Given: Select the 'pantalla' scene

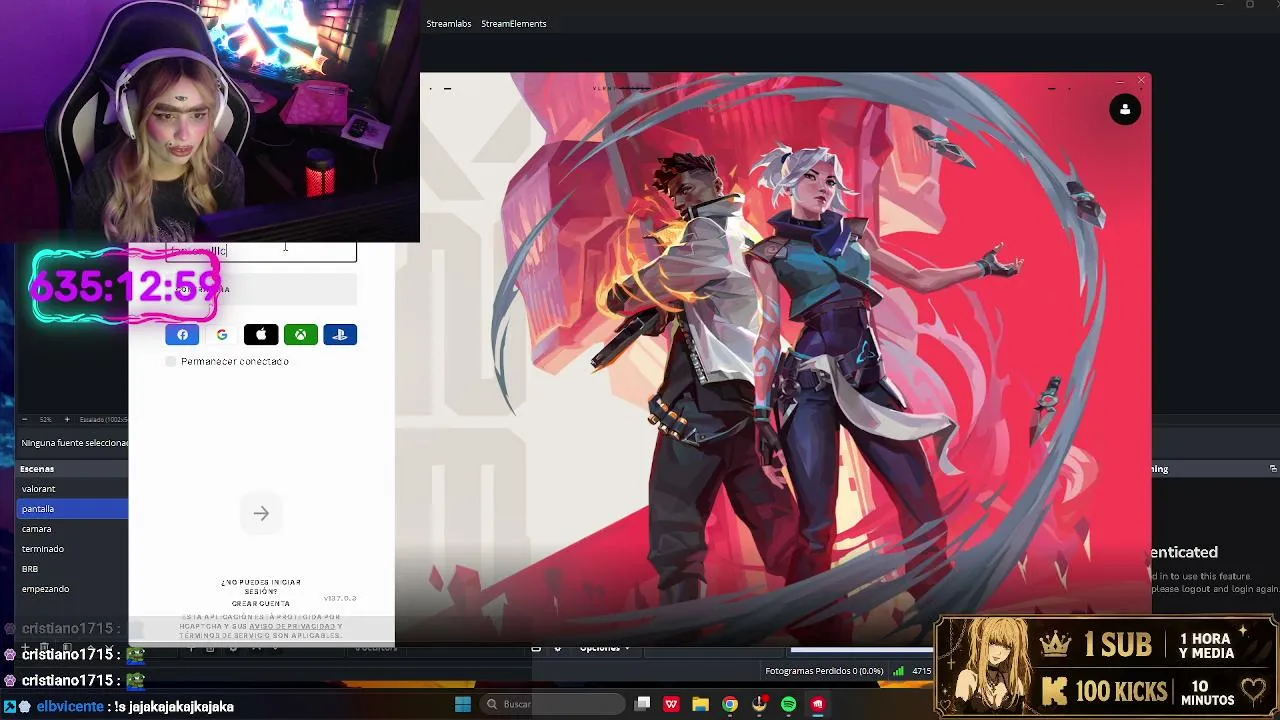Looking at the screenshot, I should [x=74, y=509].
